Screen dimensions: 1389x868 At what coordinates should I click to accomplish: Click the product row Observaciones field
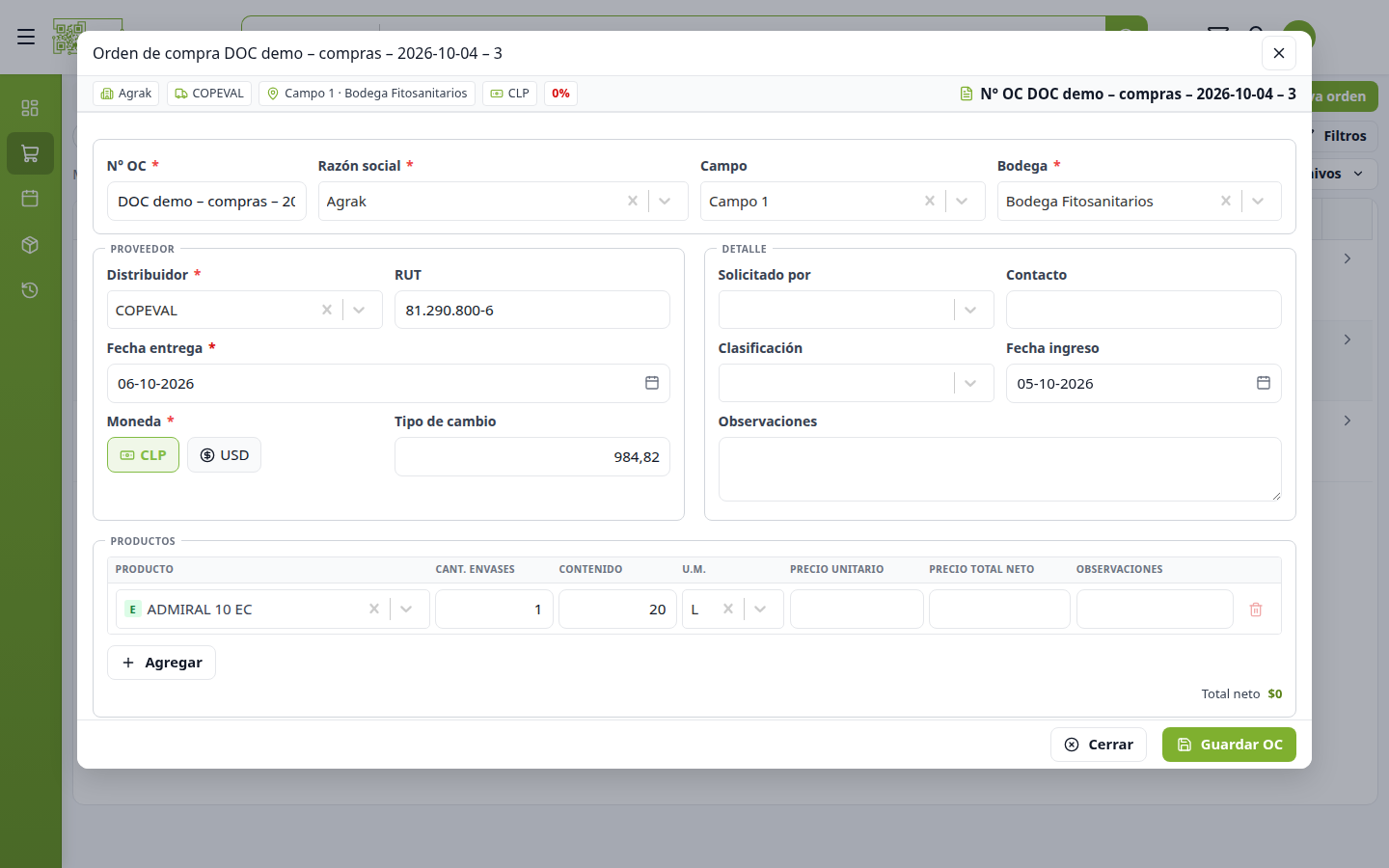(1156, 610)
